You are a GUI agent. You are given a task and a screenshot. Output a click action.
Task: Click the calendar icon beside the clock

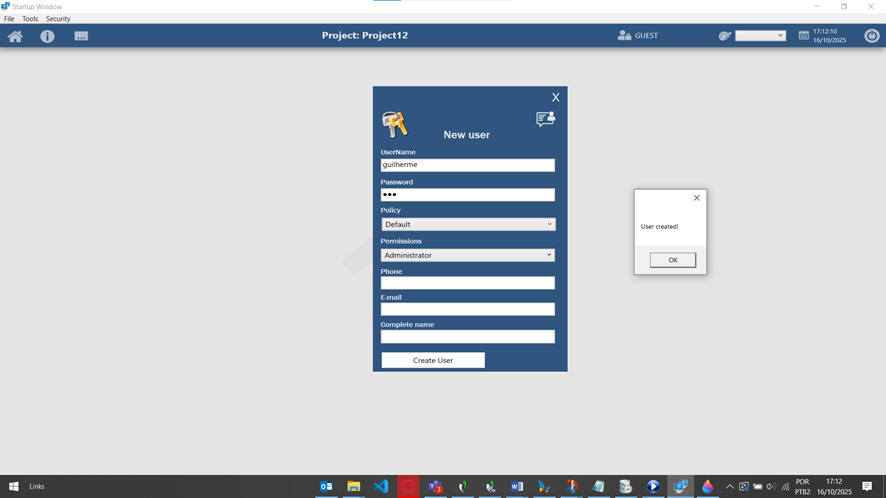803,36
